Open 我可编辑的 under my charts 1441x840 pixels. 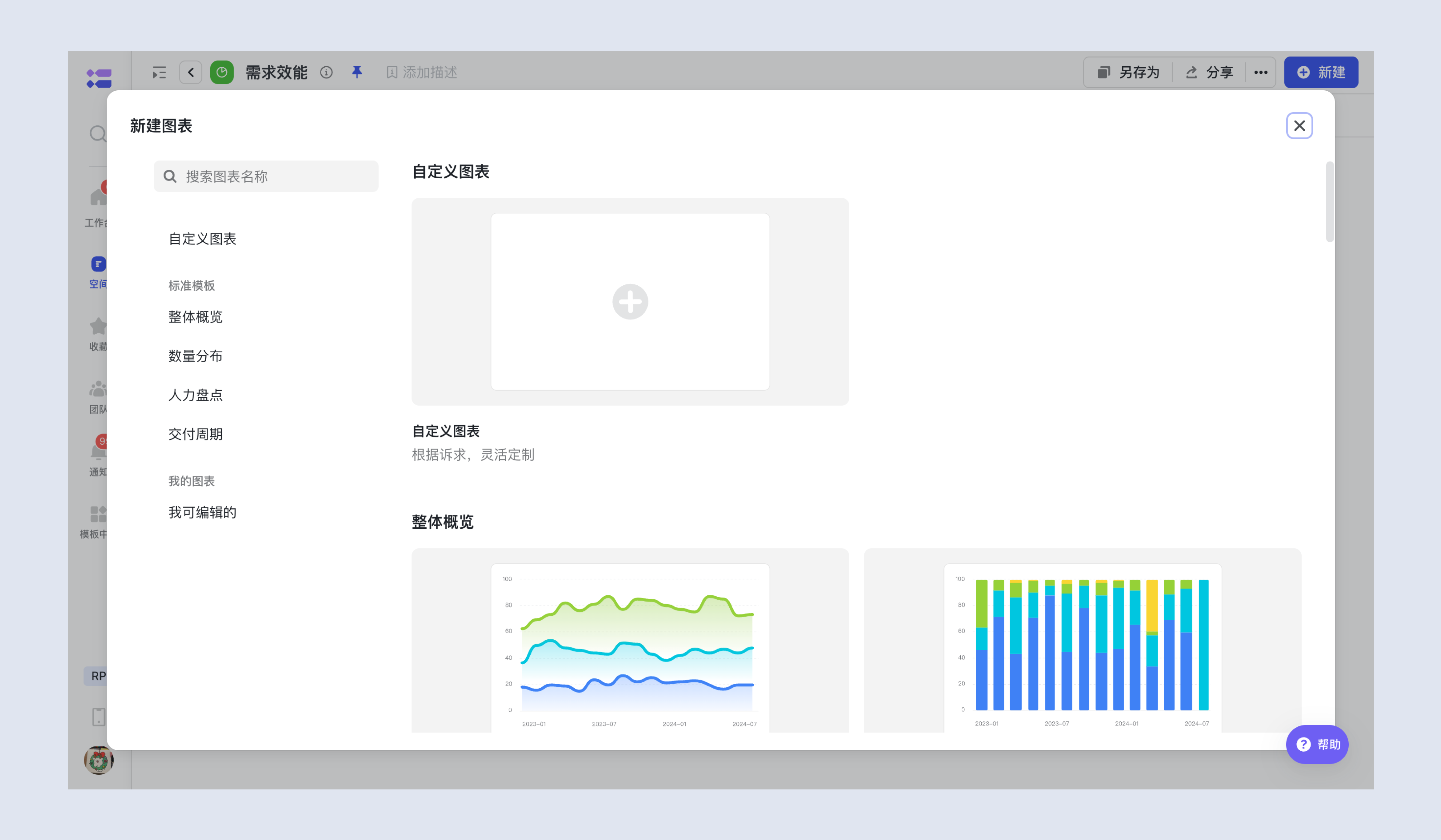(202, 513)
